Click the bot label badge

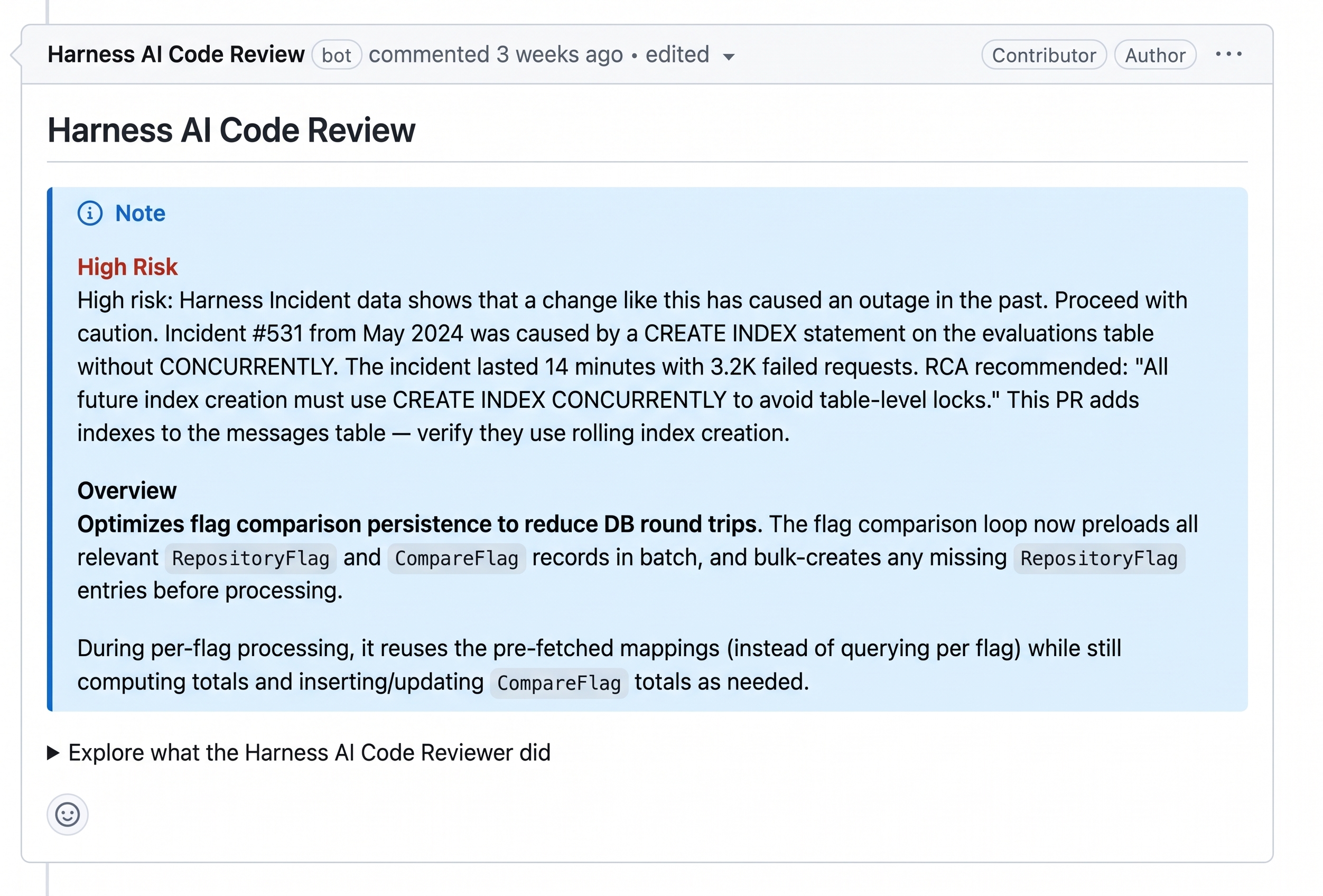point(337,54)
